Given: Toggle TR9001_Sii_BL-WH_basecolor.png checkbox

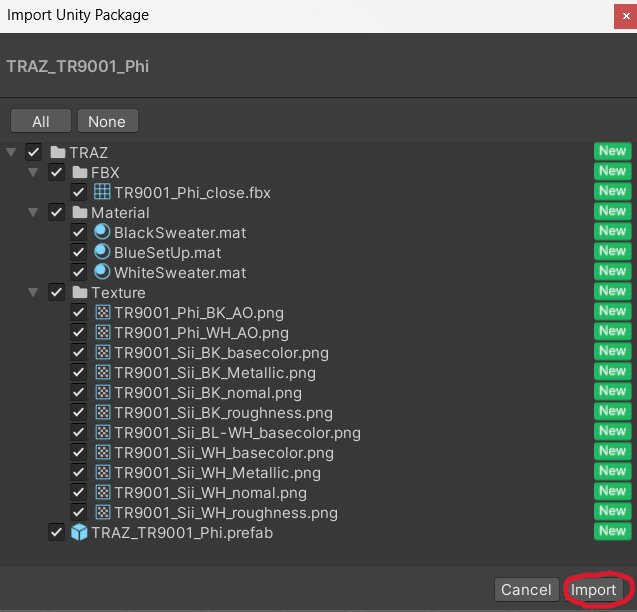Looking at the screenshot, I should coord(78,432).
